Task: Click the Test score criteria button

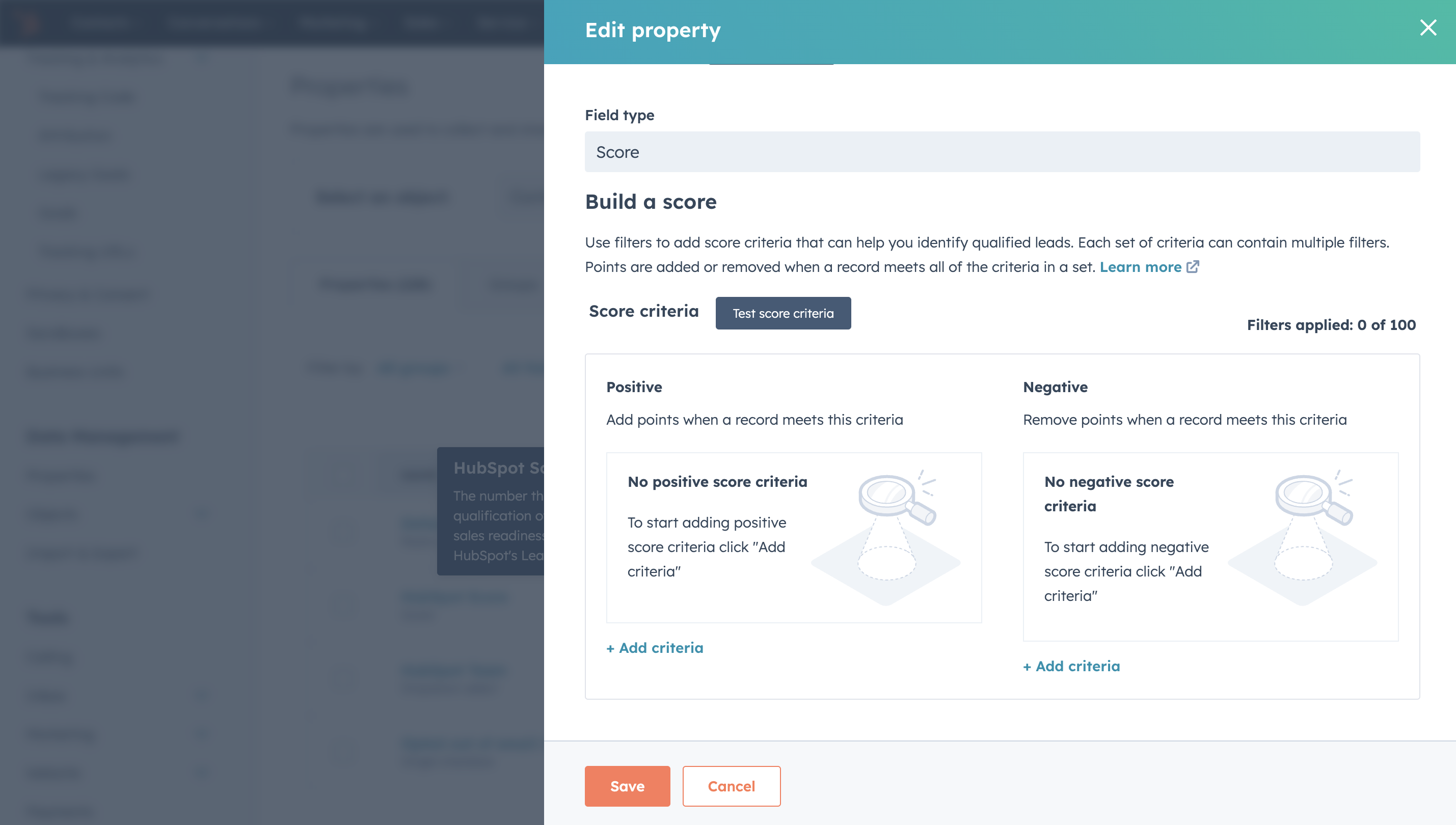Action: click(x=783, y=313)
